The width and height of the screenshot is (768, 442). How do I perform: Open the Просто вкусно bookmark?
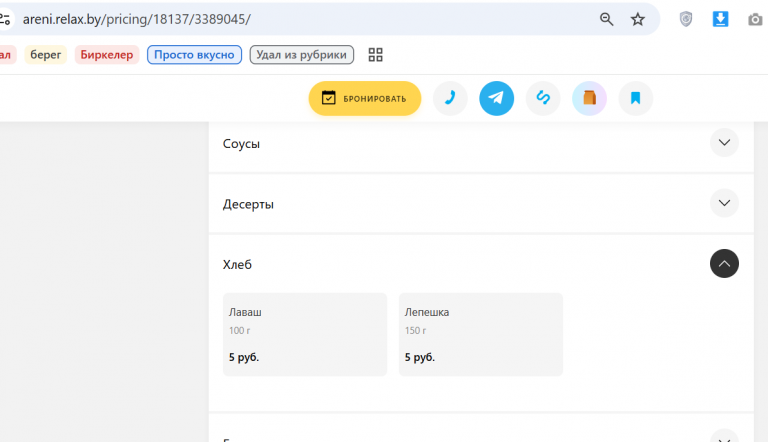coord(194,54)
